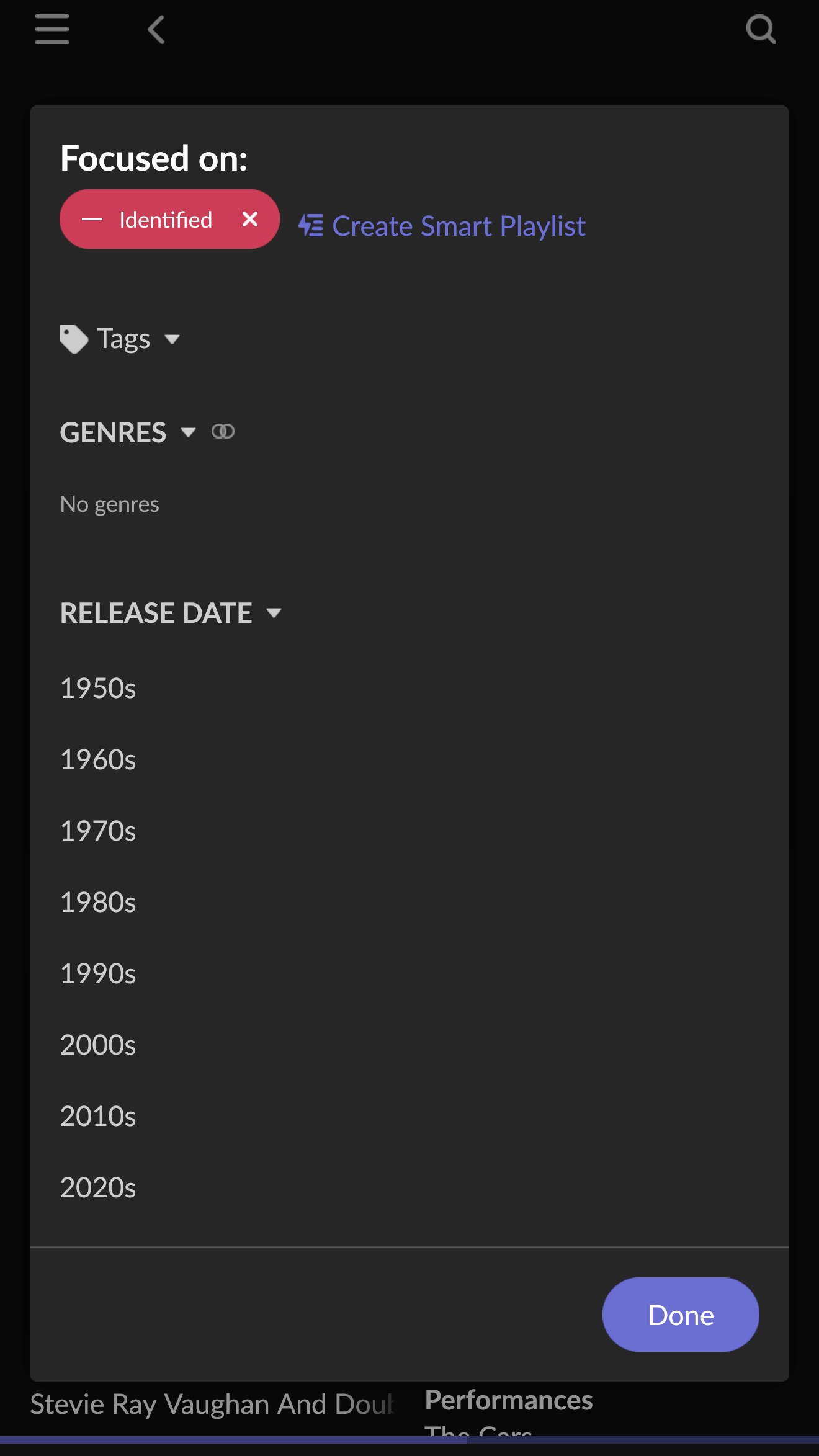The height and width of the screenshot is (1456, 819).
Task: Toggle the minus on Identified filter
Action: point(92,220)
